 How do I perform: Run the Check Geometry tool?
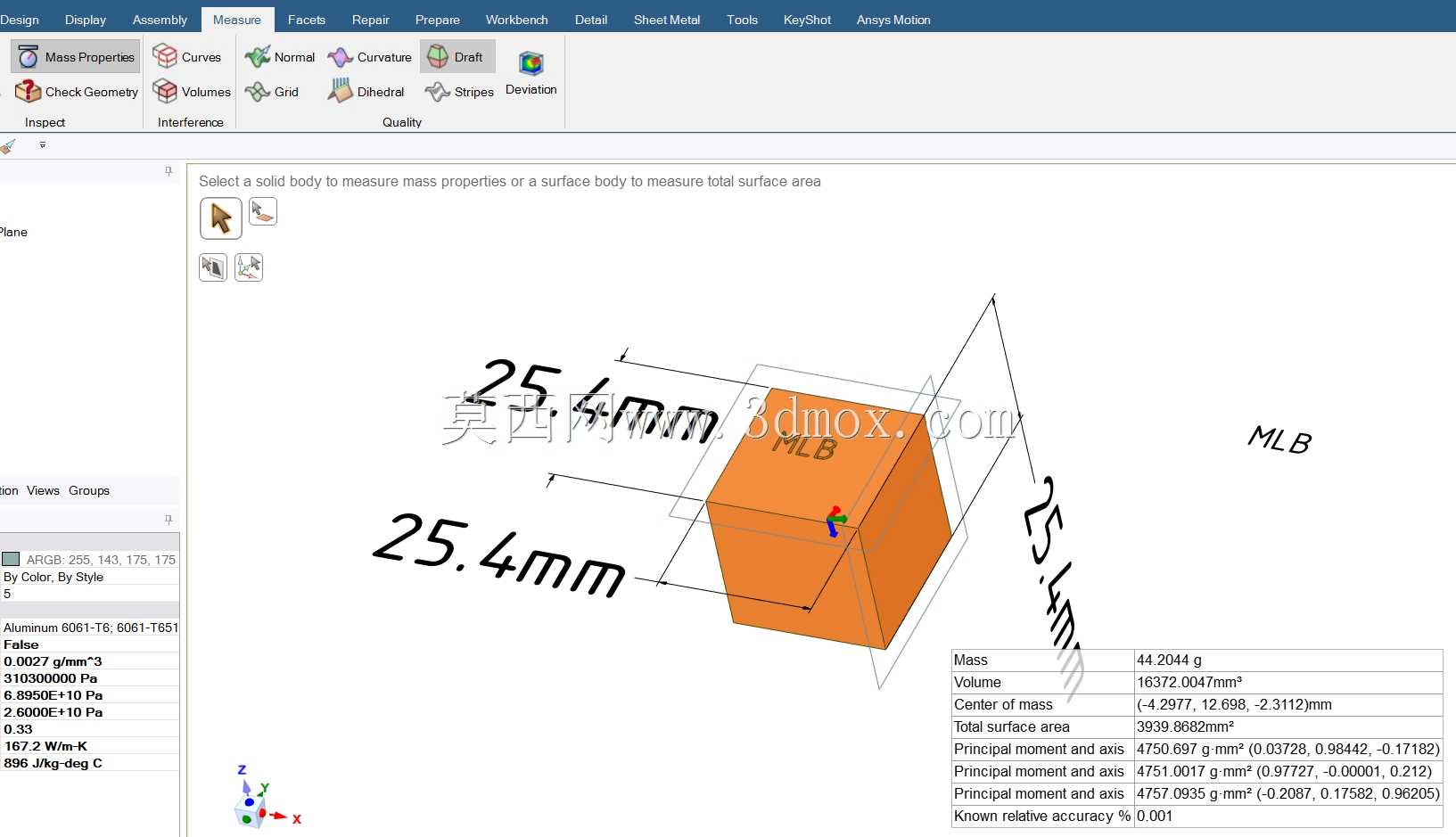[x=76, y=92]
